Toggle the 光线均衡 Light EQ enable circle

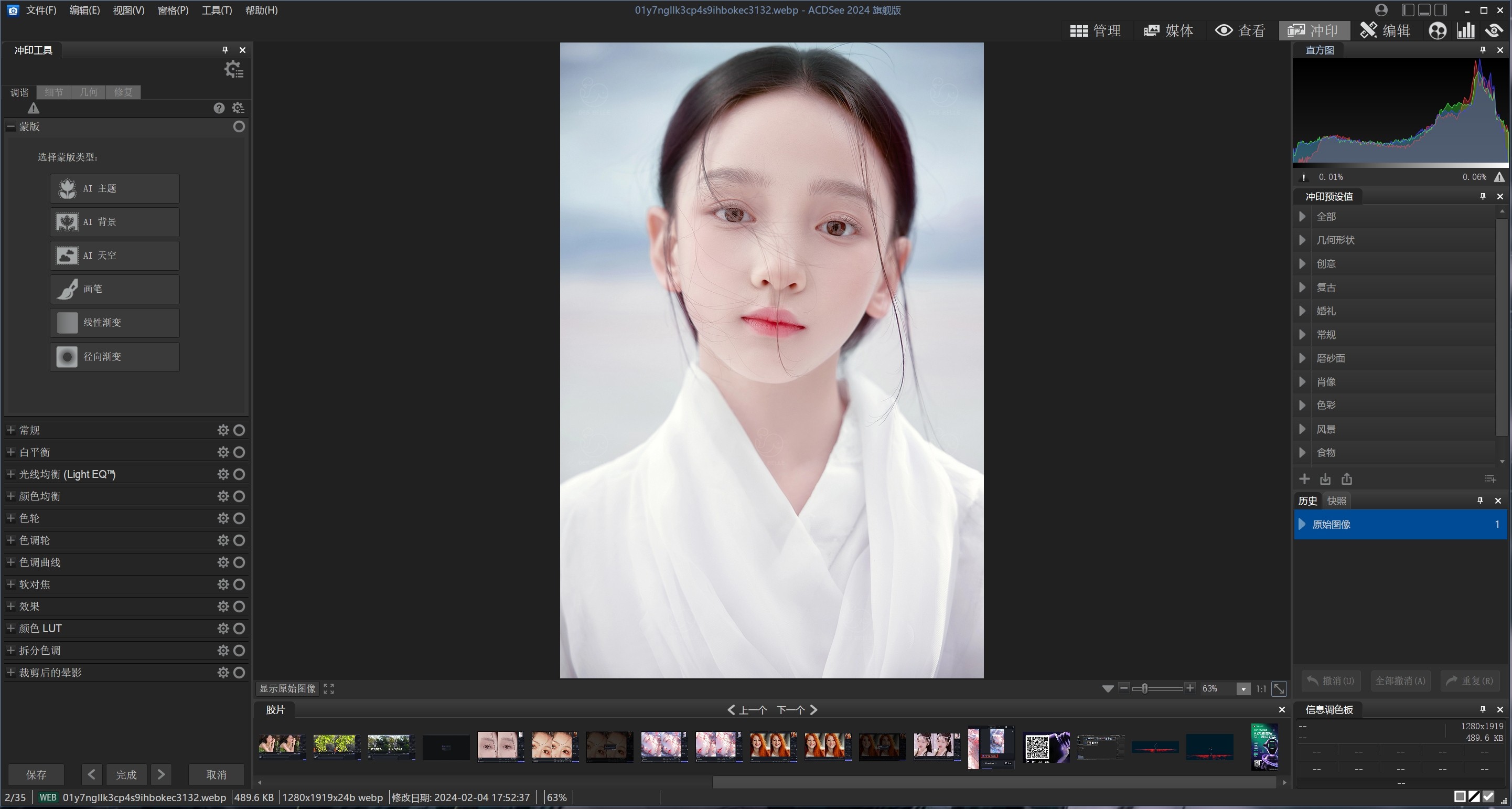tap(239, 474)
